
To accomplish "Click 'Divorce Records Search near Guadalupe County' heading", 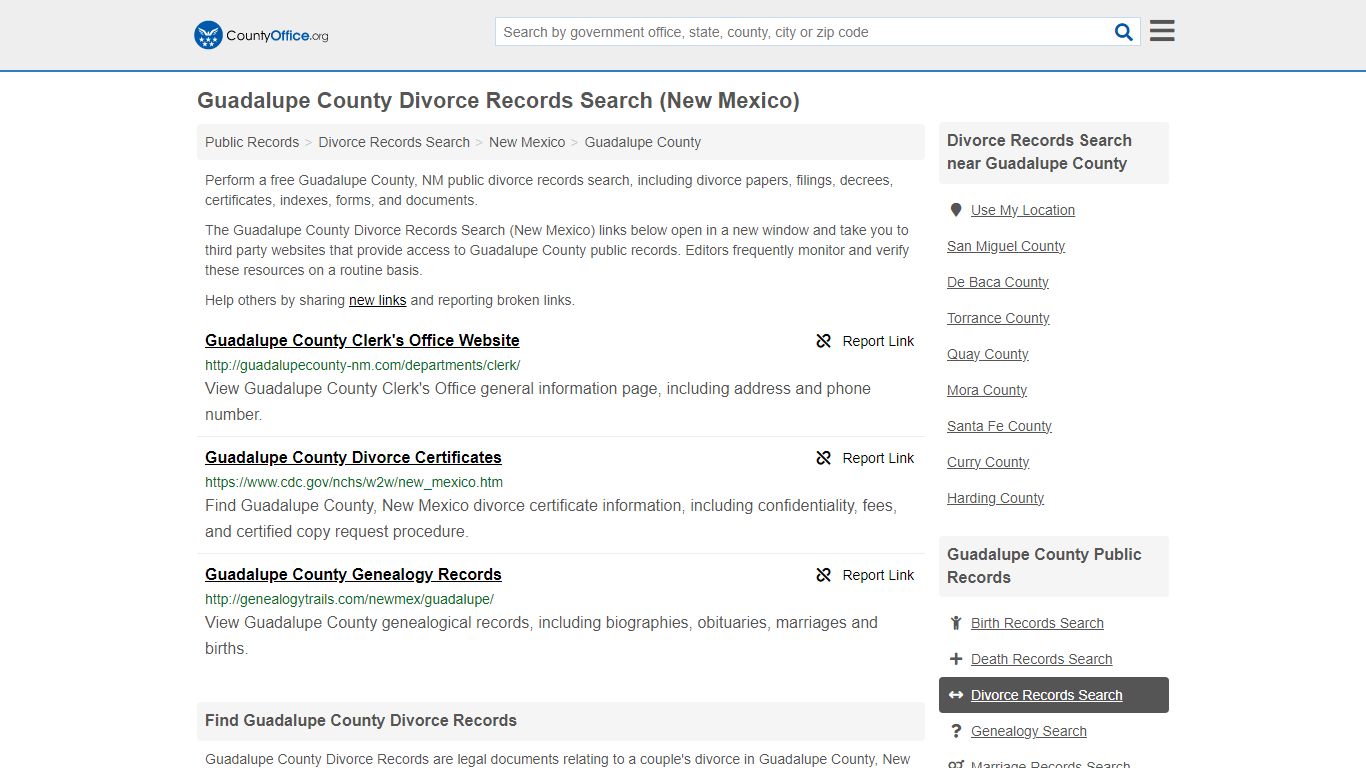I will click(1039, 152).
